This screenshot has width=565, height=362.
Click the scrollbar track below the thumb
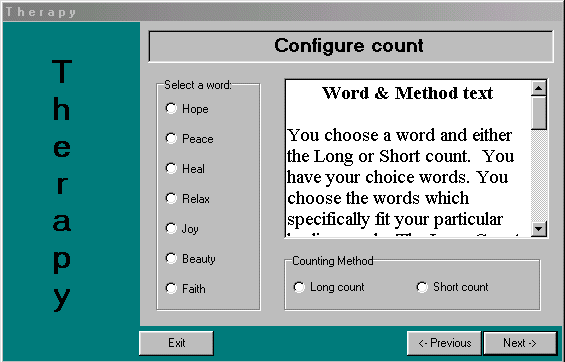pos(539,175)
